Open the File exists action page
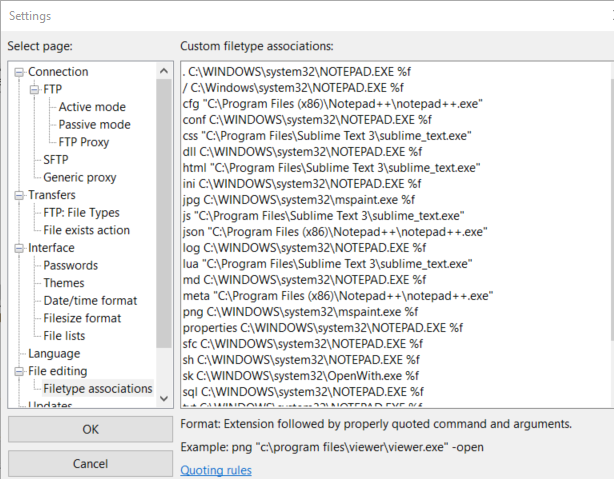 point(86,230)
